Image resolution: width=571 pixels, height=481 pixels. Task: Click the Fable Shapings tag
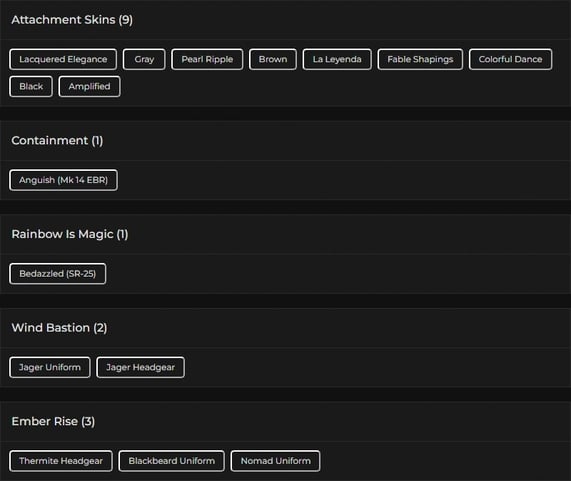tap(420, 59)
